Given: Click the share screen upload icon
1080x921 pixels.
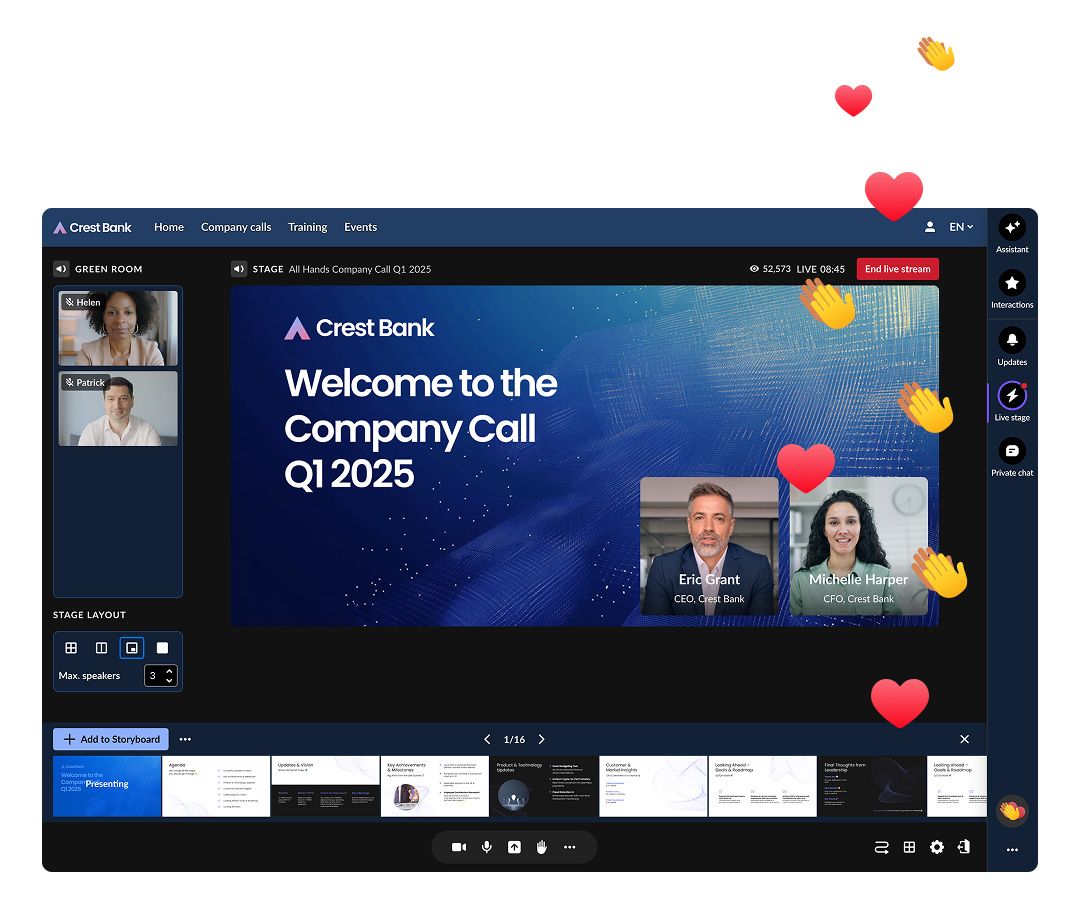Looking at the screenshot, I should pyautogui.click(x=514, y=847).
